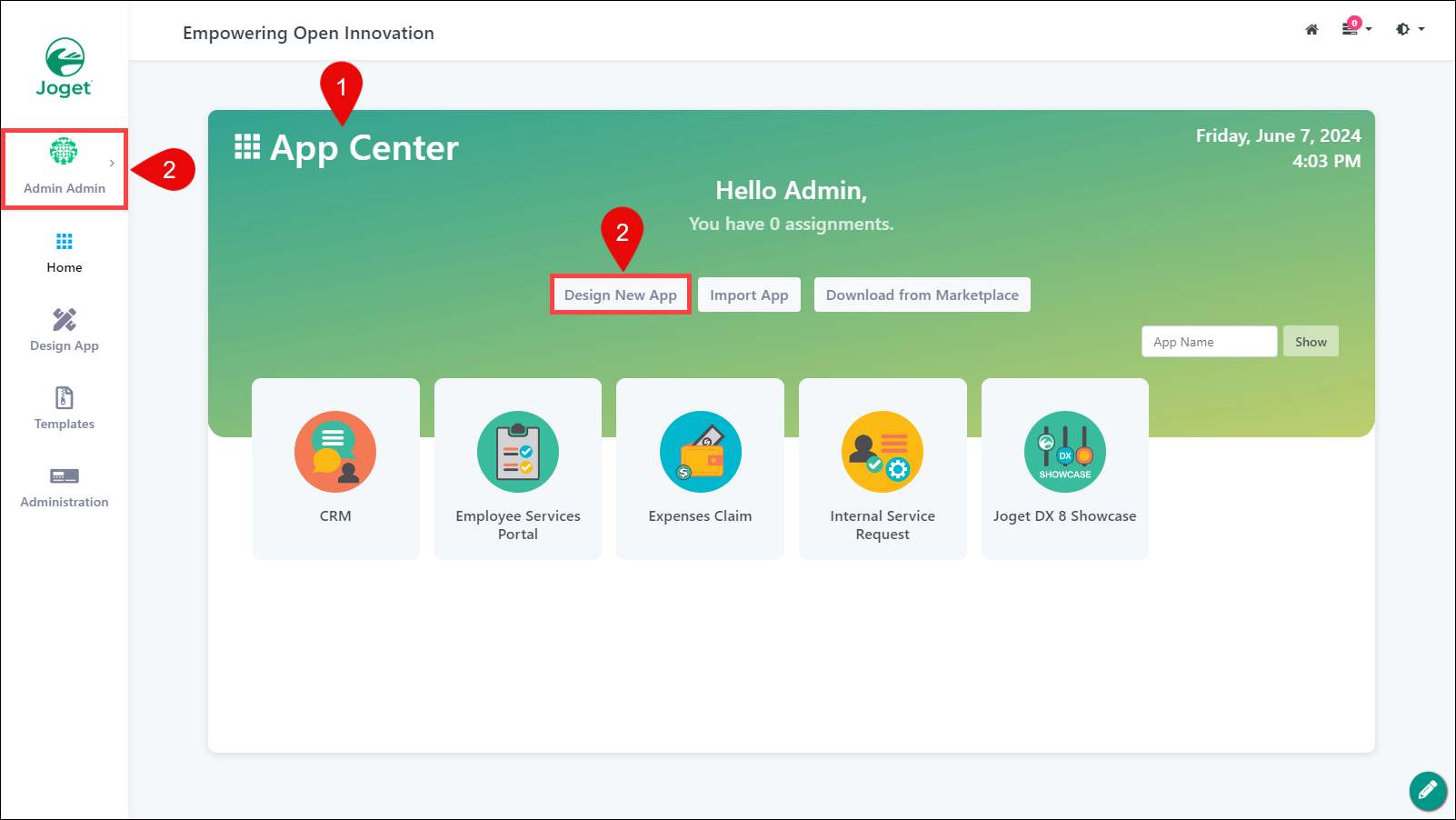This screenshot has width=1456, height=820.
Task: Click the pencil edit floating button
Action: [x=1428, y=790]
